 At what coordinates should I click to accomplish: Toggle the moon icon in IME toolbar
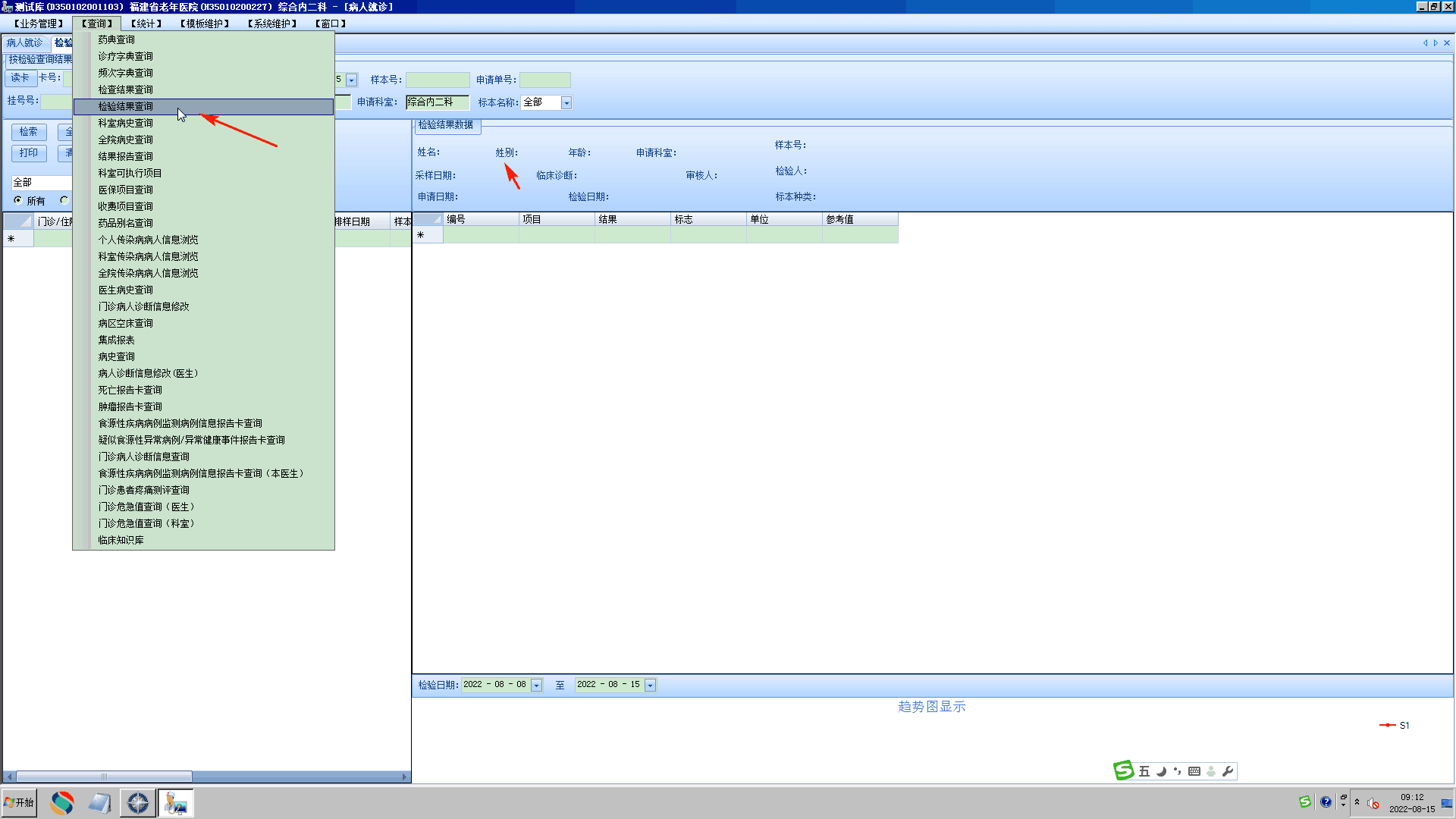[x=1161, y=771]
